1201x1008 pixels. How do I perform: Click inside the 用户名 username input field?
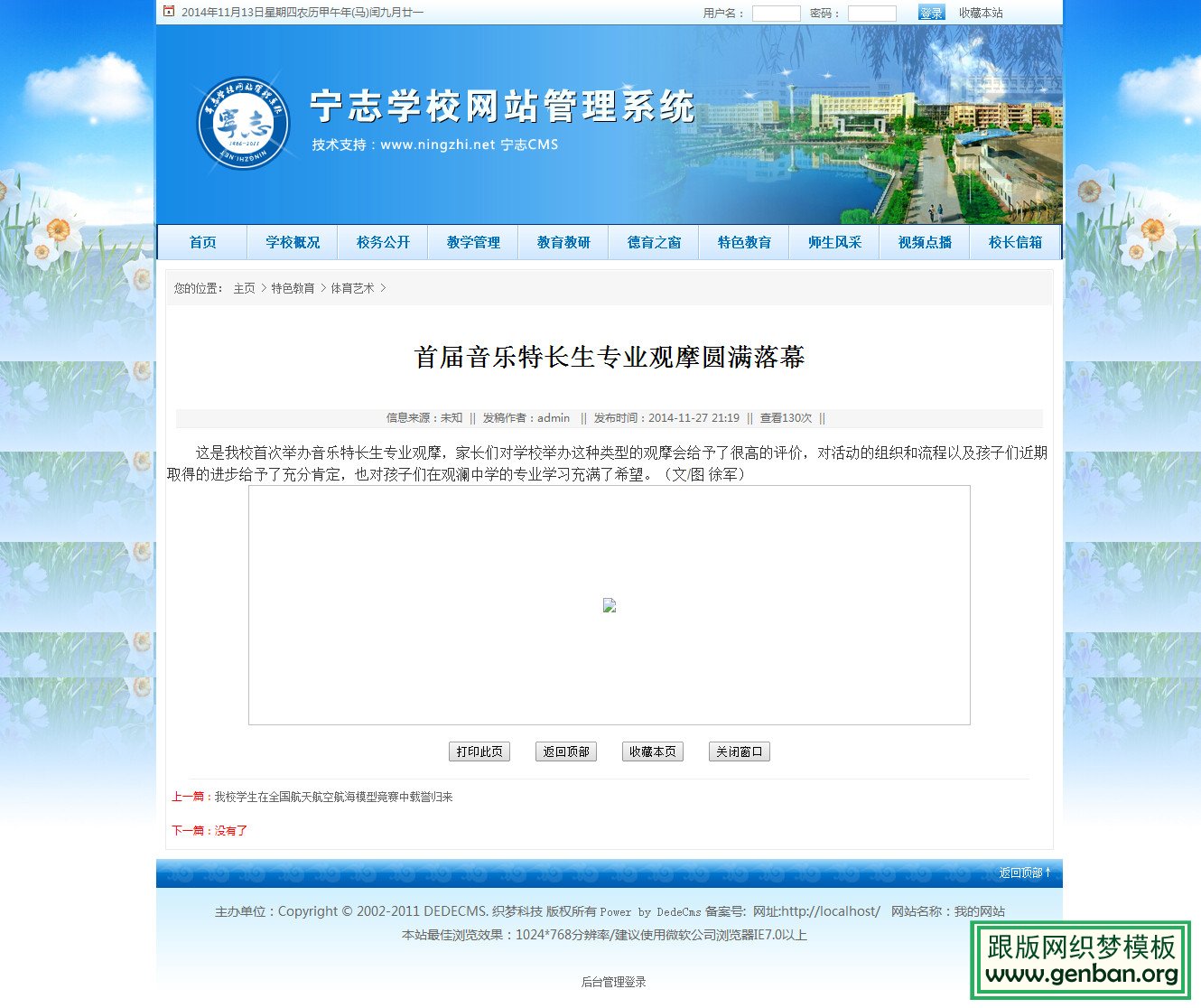point(776,13)
